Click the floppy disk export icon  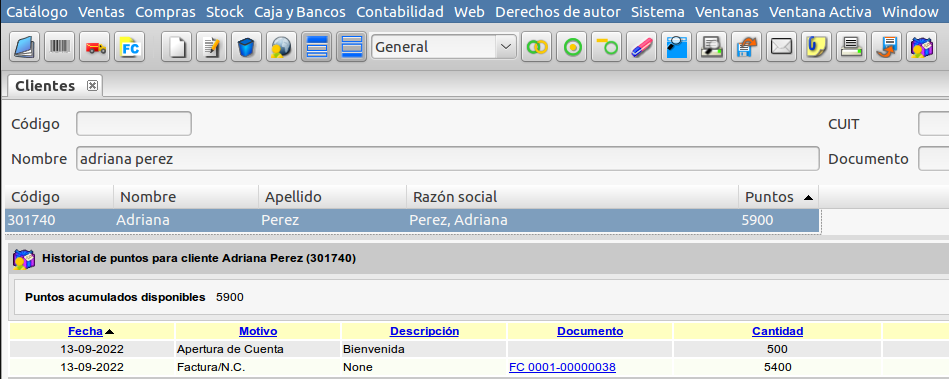click(x=747, y=47)
